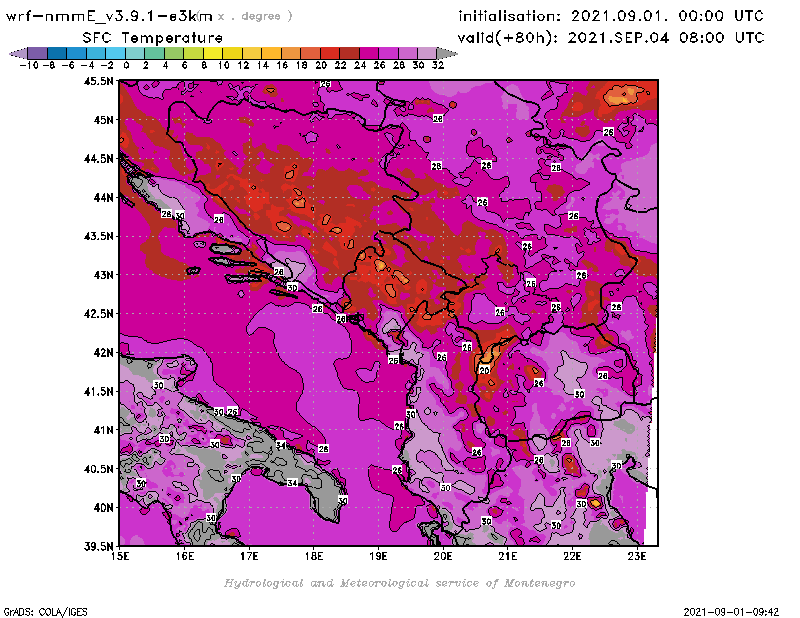Click the '2021-09-01-09:42' timestamp
Viewport: 800px width, 618px height.
pyautogui.click(x=731, y=612)
